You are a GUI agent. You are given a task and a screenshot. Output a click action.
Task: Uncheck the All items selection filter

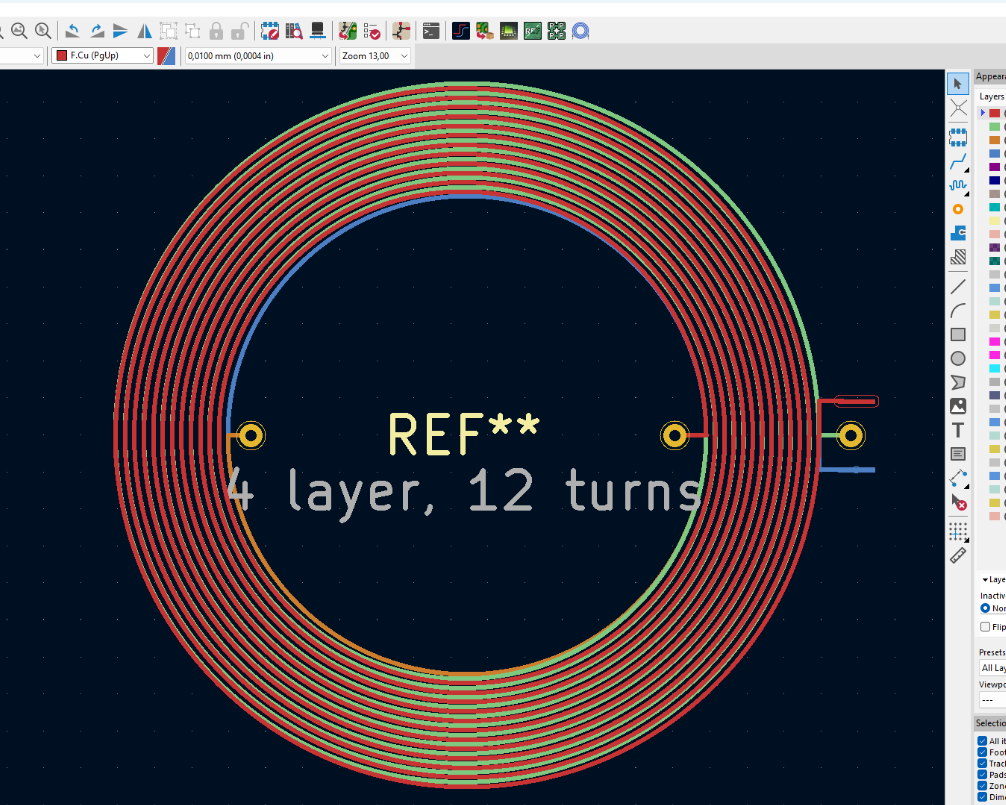pos(982,741)
